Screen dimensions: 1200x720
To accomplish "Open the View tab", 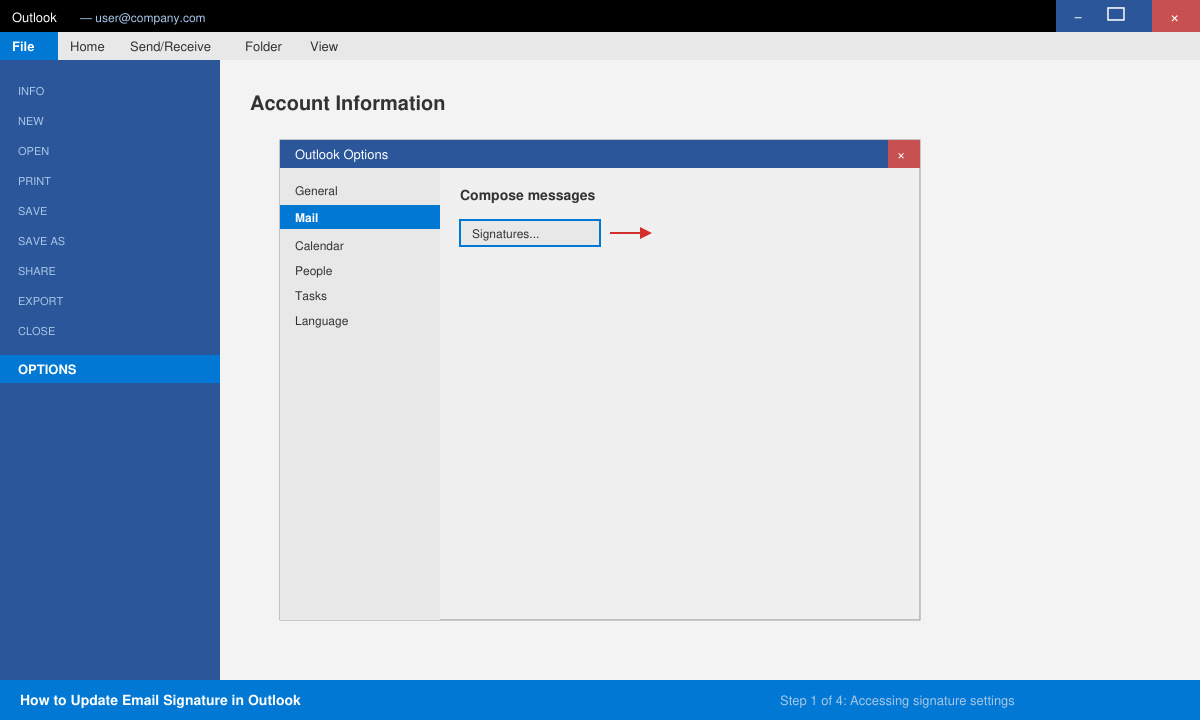I will 324,46.
